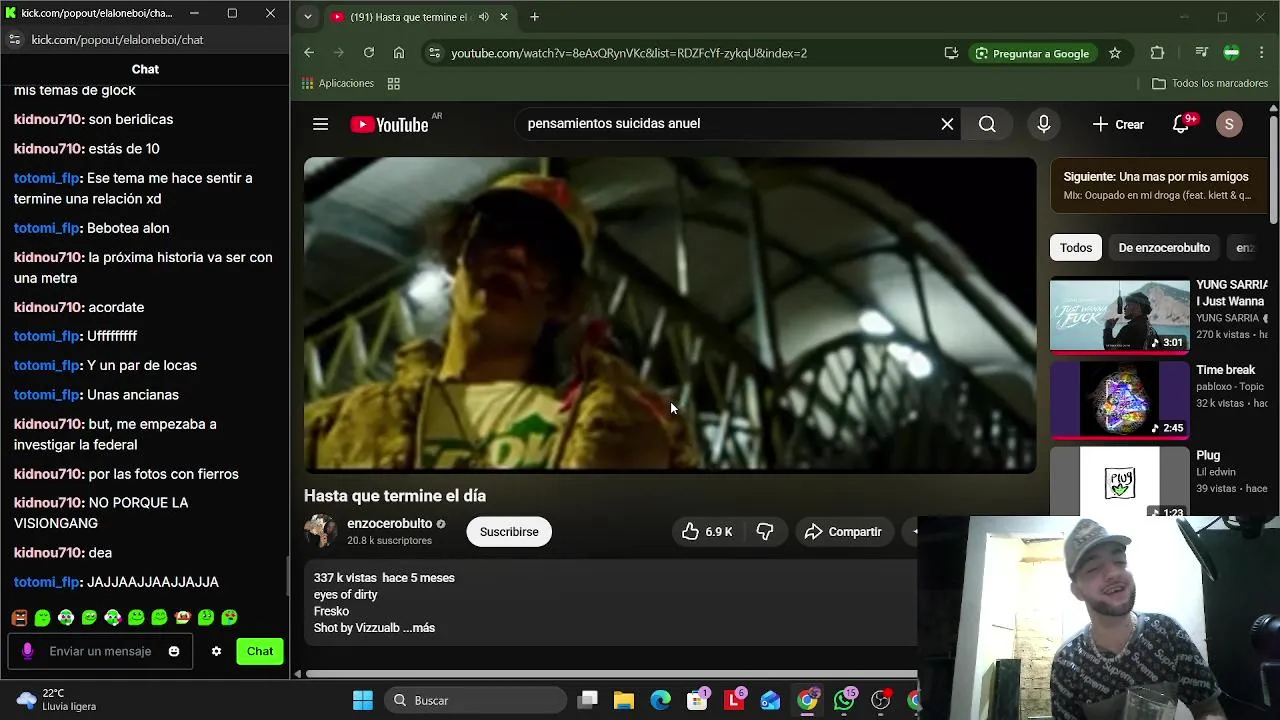The height and width of the screenshot is (720, 1280).
Task: Open emoji picker in Kick chat
Action: click(x=174, y=651)
